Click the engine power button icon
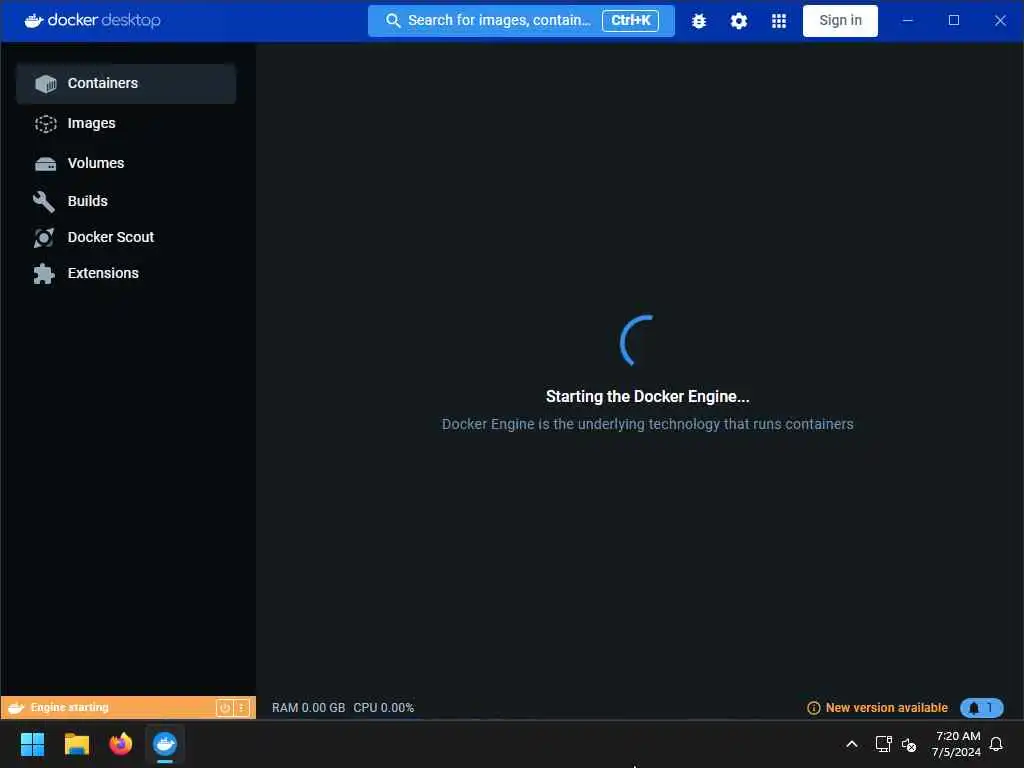This screenshot has height=768, width=1024. [x=225, y=707]
